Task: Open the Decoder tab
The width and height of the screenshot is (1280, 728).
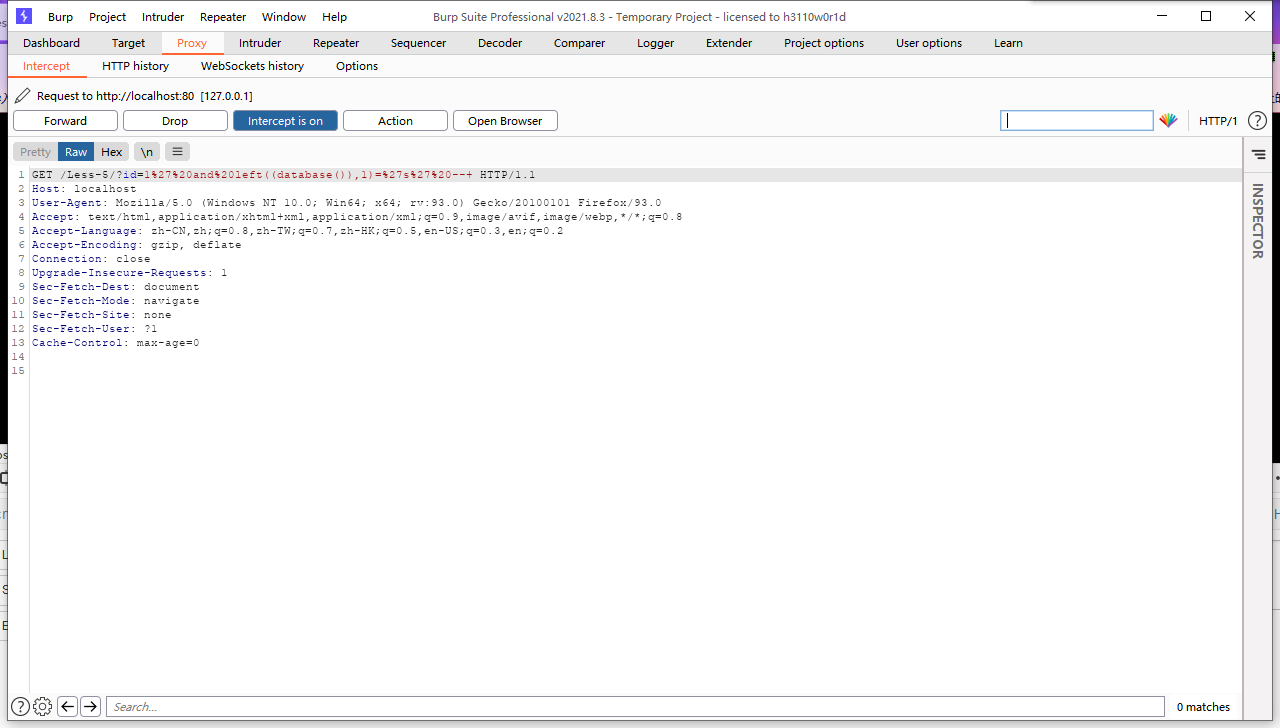Action: (x=500, y=43)
